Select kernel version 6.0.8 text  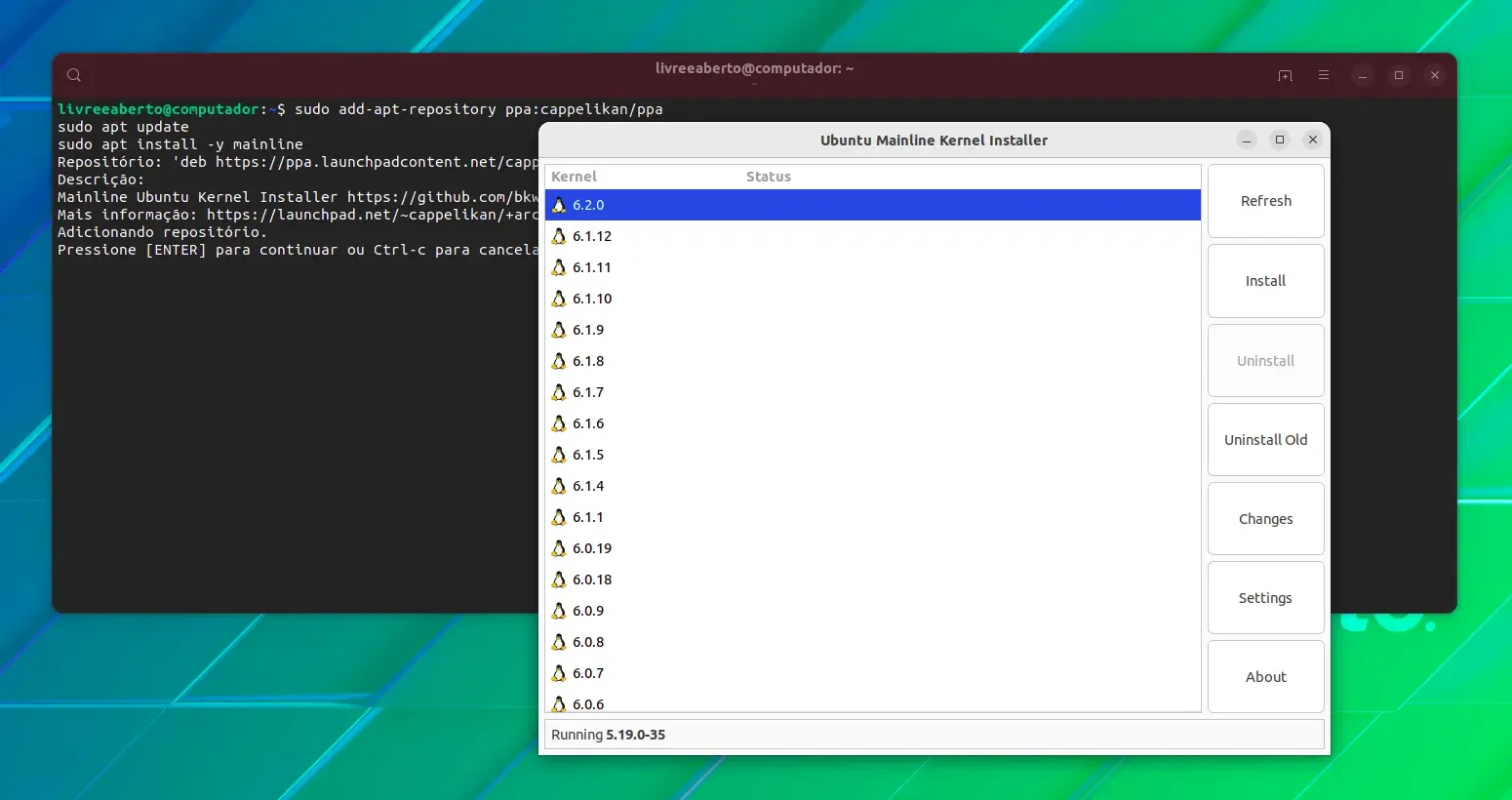588,642
